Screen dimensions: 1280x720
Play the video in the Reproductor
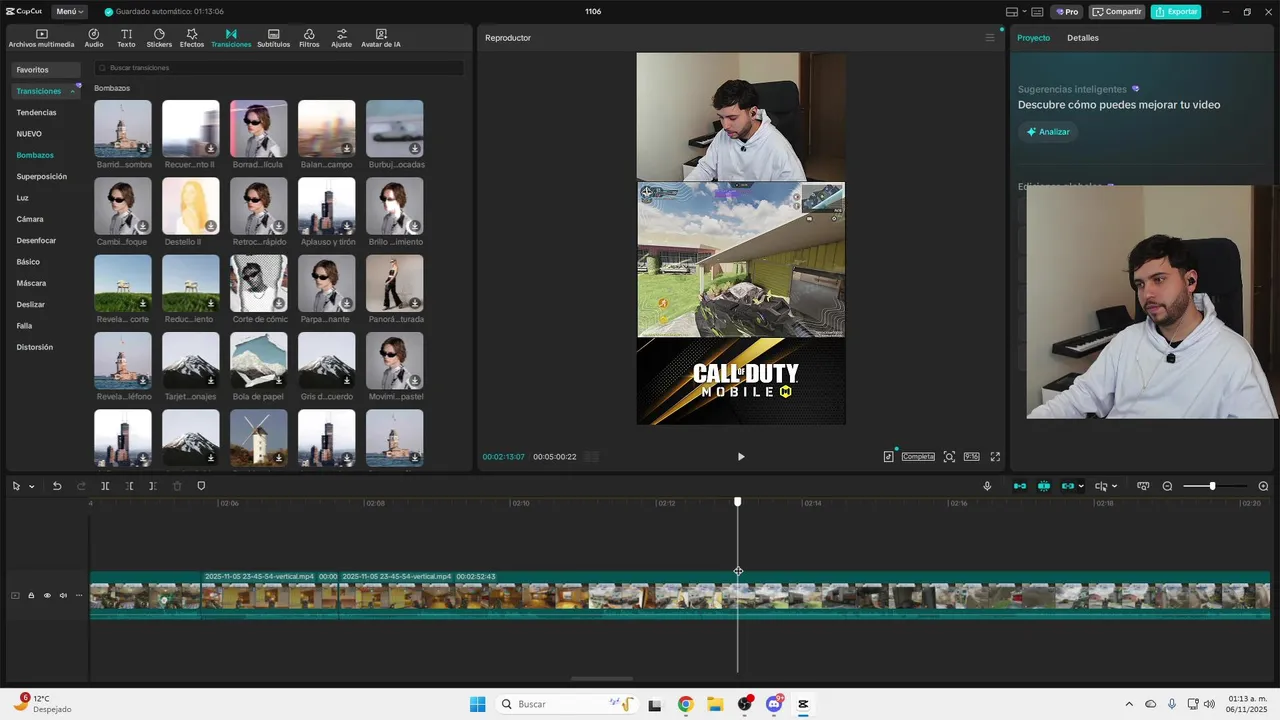(x=741, y=457)
